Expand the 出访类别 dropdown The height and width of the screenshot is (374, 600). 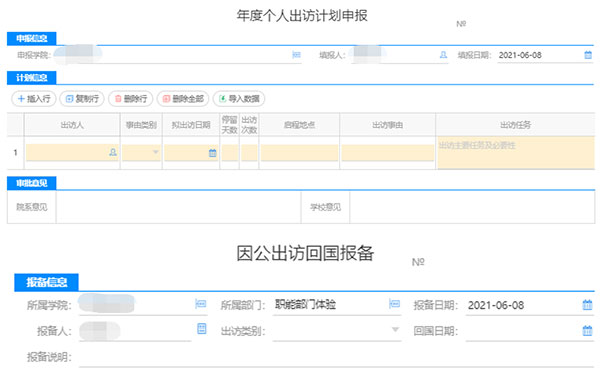point(395,329)
